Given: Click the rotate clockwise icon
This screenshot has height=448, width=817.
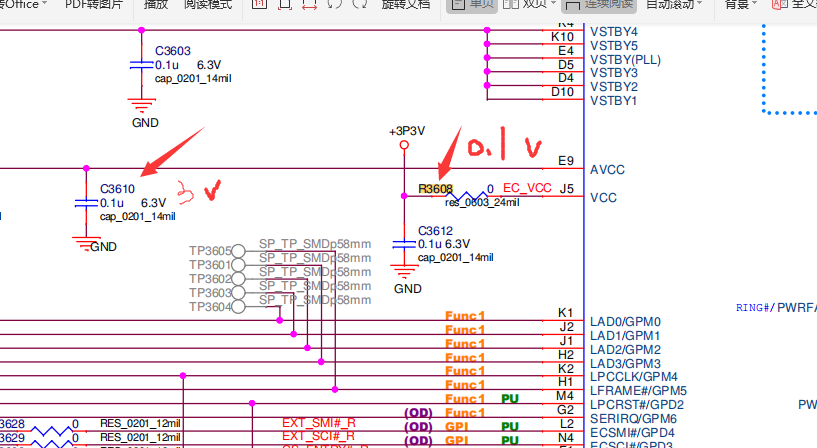Looking at the screenshot, I should coord(356,5).
